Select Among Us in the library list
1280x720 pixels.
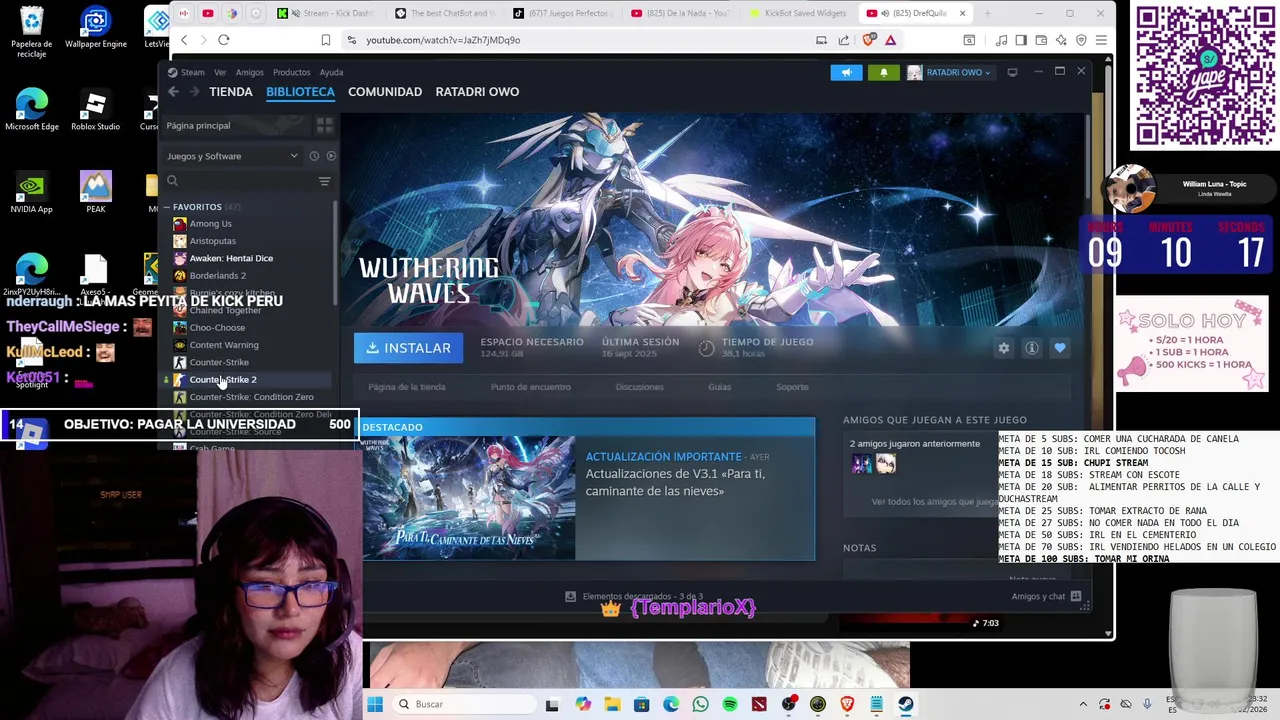tap(210, 224)
